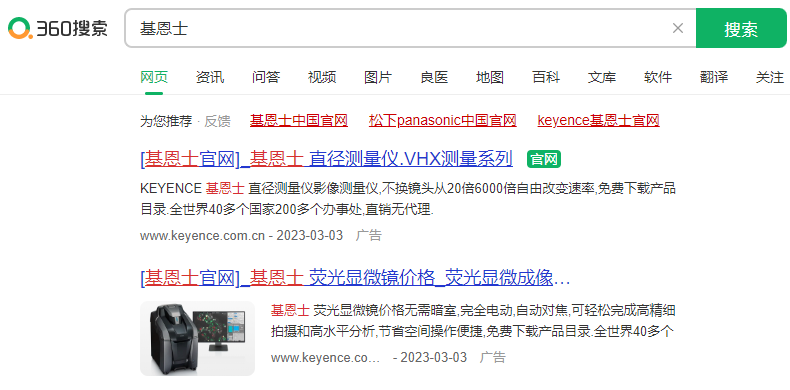Open the 问答 tab
The height and width of the screenshot is (390, 790).
point(266,77)
